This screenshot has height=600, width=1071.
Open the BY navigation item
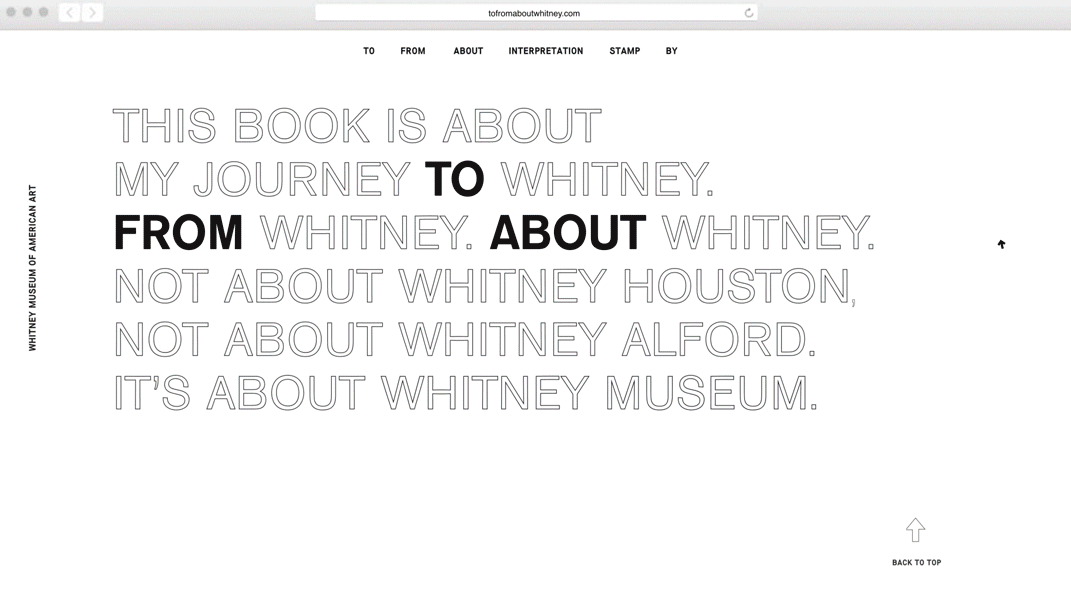click(x=671, y=51)
